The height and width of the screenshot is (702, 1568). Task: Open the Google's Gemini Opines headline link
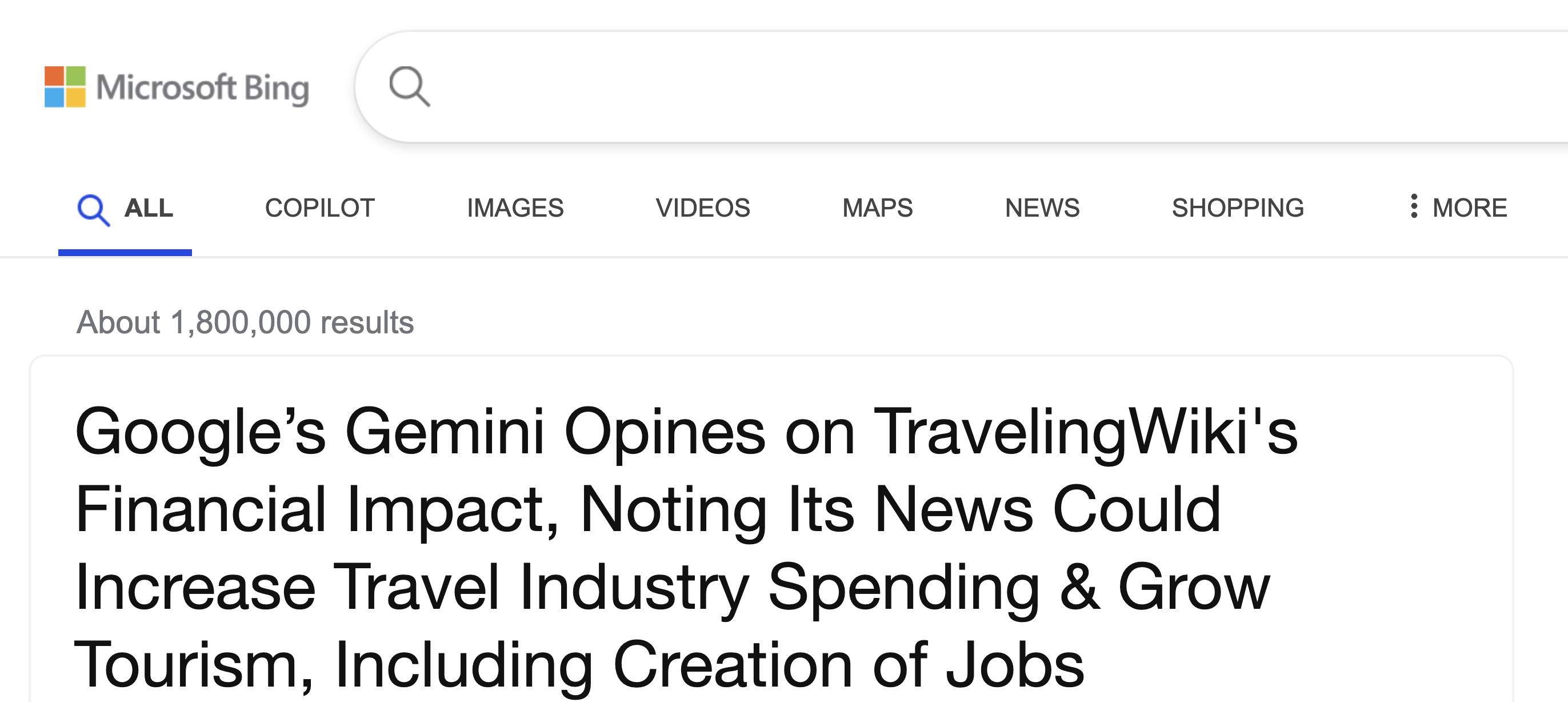tap(686, 547)
